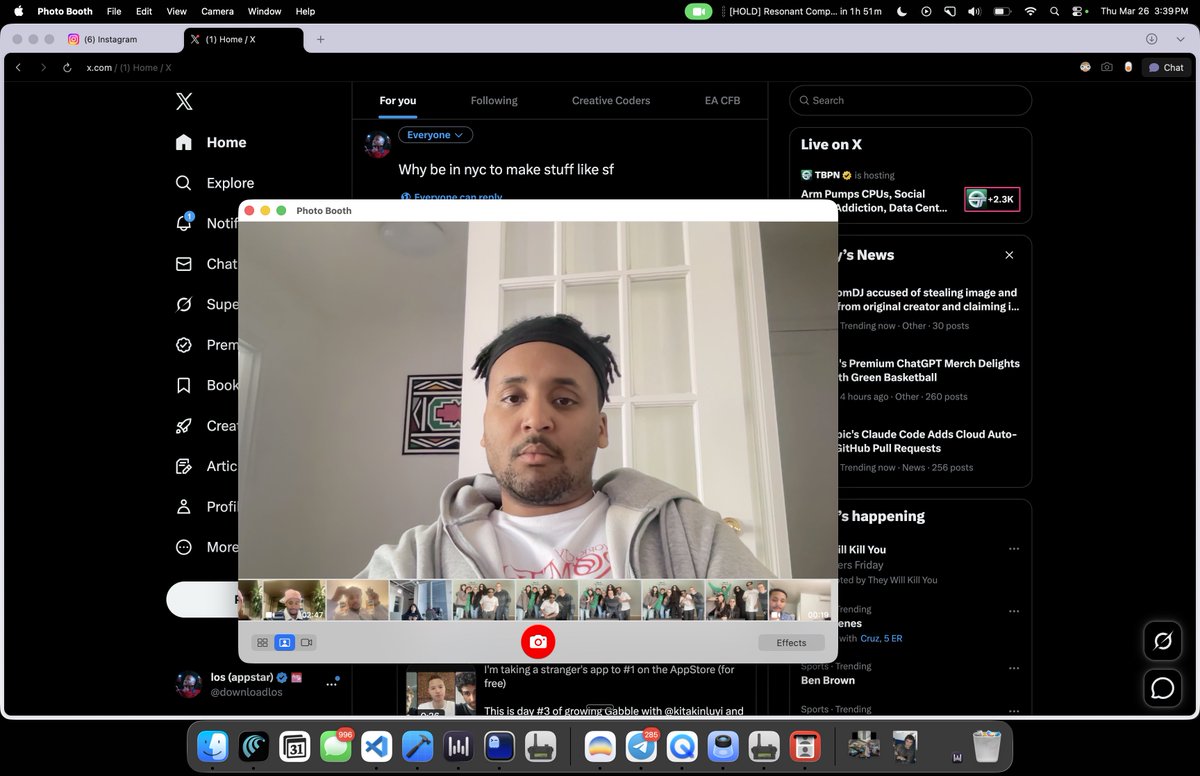Image resolution: width=1200 pixels, height=776 pixels.
Task: Open Telegram from the Dock
Action: [641, 746]
